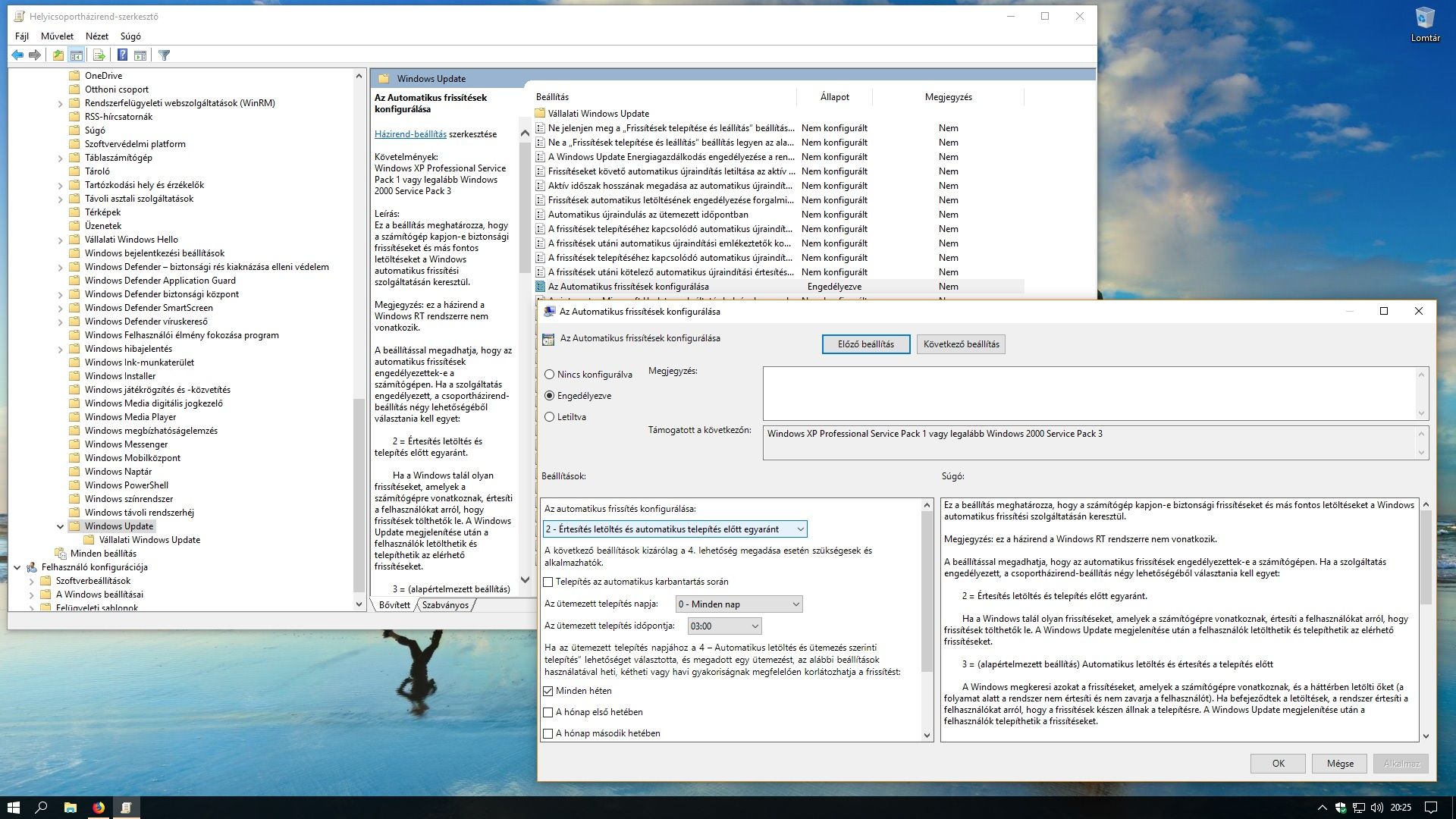Screen dimensions: 1456x819
Task: Click the Minden beállítás icon in tree
Action: click(x=61, y=554)
